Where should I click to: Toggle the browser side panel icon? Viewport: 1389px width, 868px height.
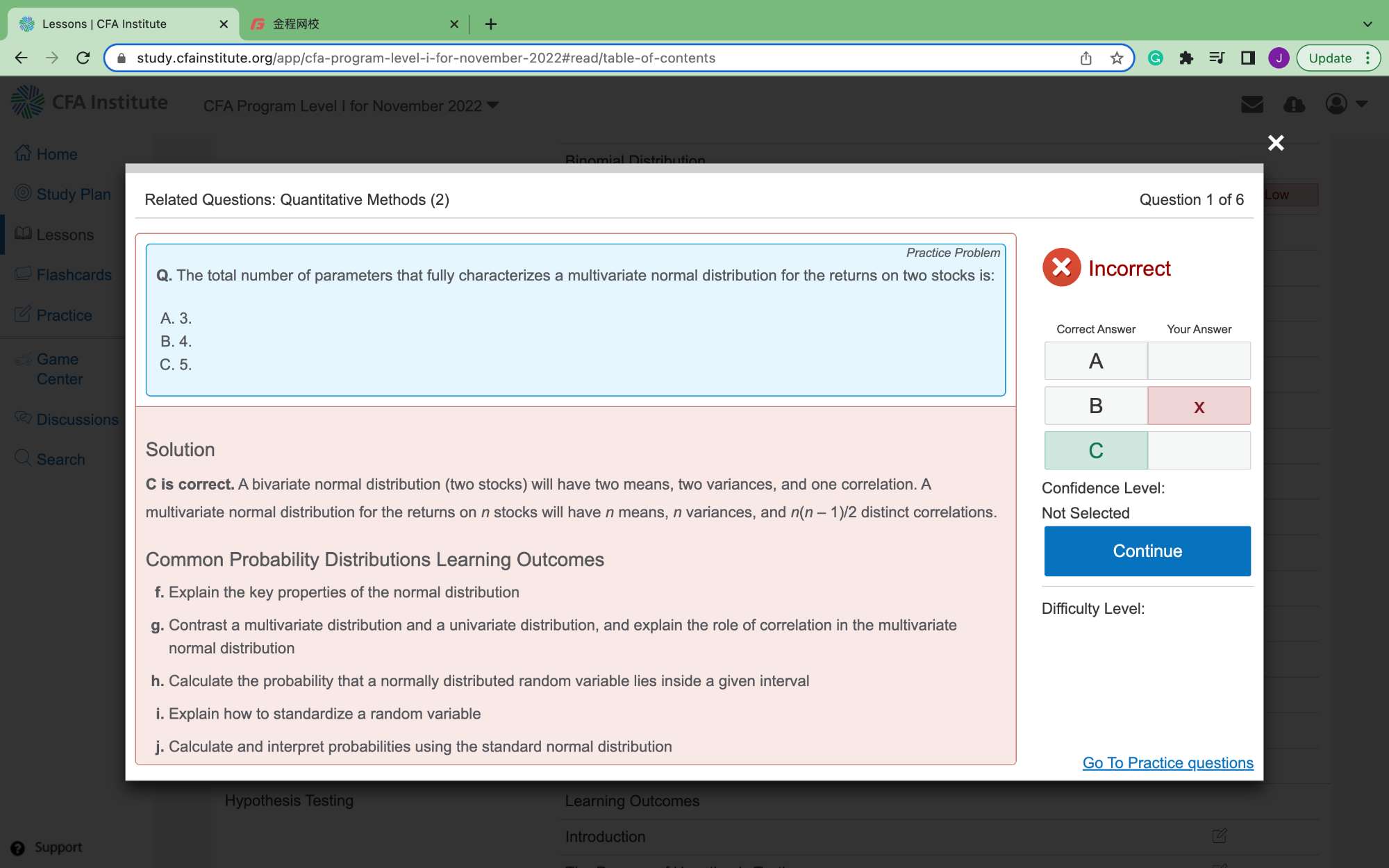(1248, 58)
